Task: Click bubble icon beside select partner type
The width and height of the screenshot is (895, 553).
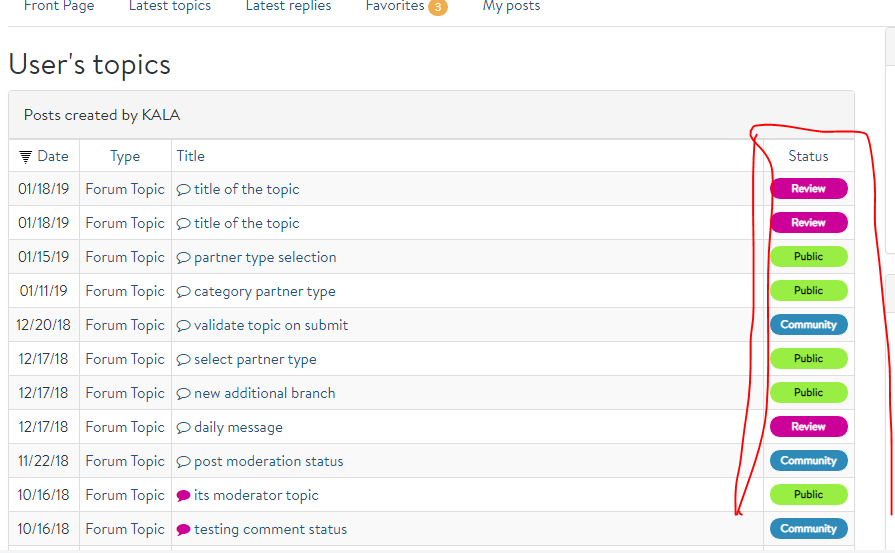Action: [x=183, y=360]
